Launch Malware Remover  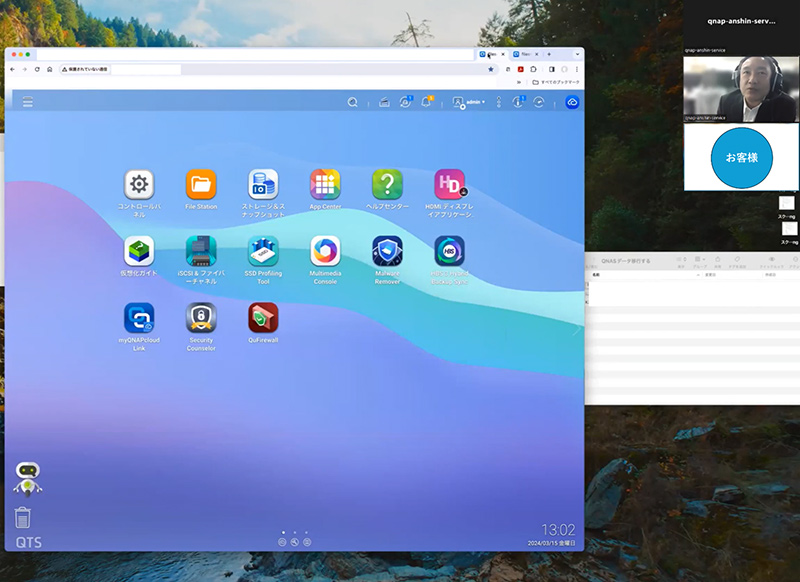point(387,251)
